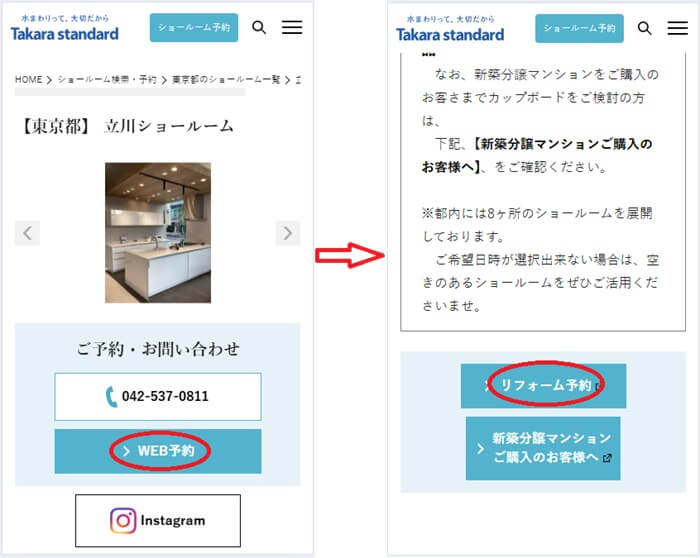Select ショールーム検索・予約 breadcrumb item
The image size is (700, 558).
[107, 80]
